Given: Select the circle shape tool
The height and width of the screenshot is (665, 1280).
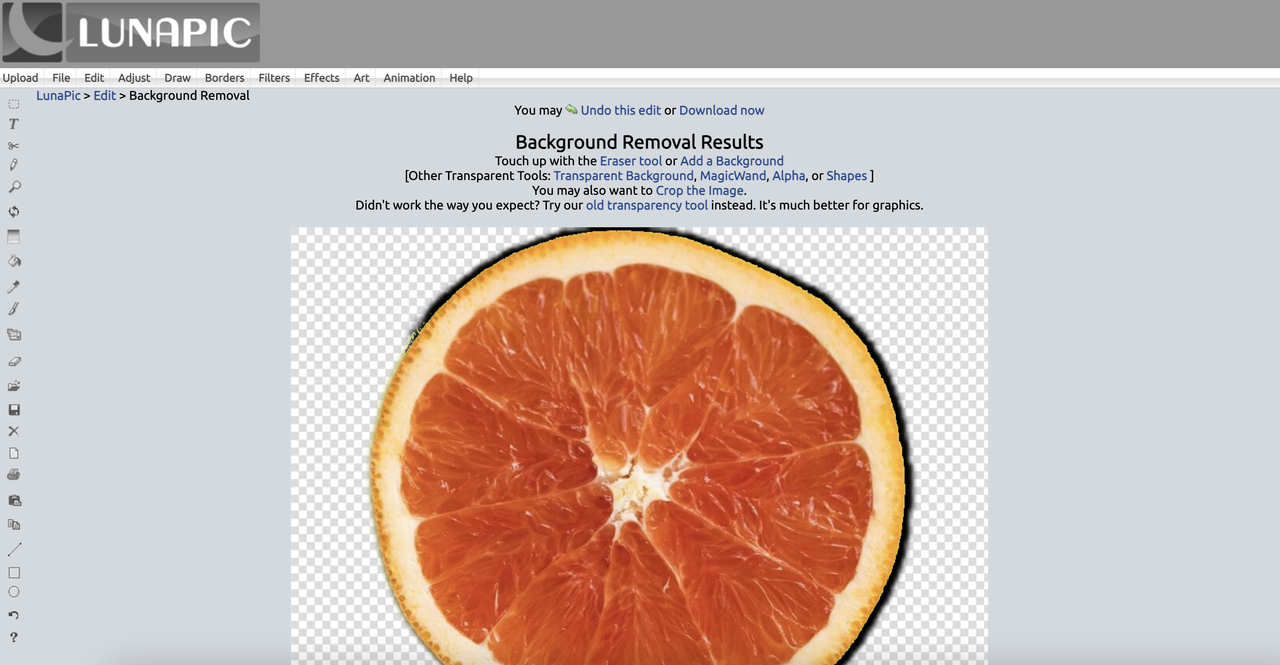Looking at the screenshot, I should (x=14, y=592).
